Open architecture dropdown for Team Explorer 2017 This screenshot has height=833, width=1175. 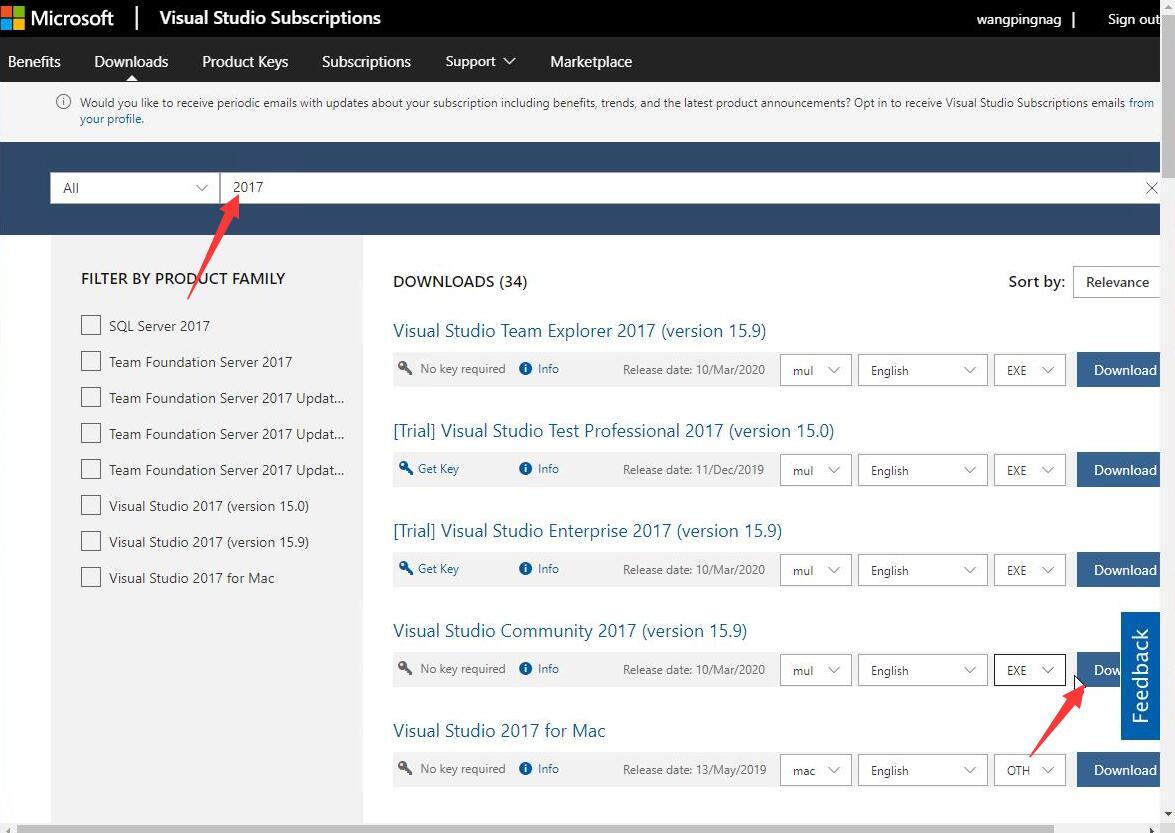(815, 370)
